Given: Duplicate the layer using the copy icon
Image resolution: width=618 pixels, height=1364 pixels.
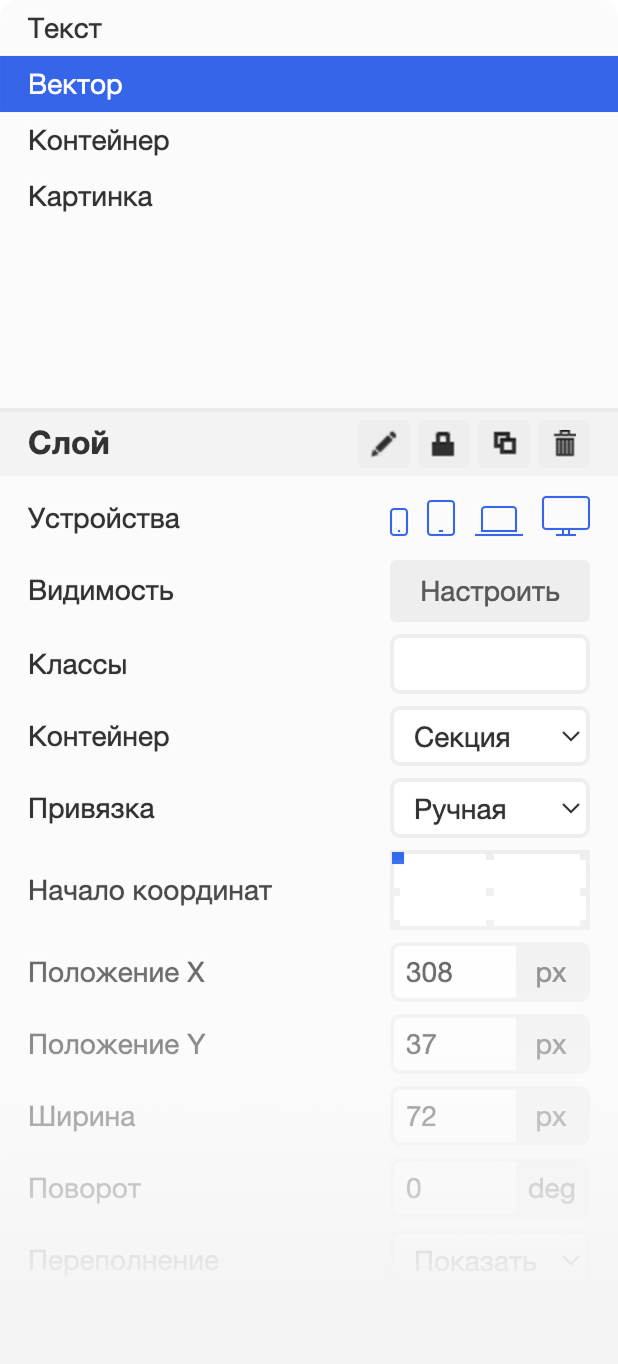Looking at the screenshot, I should [504, 444].
